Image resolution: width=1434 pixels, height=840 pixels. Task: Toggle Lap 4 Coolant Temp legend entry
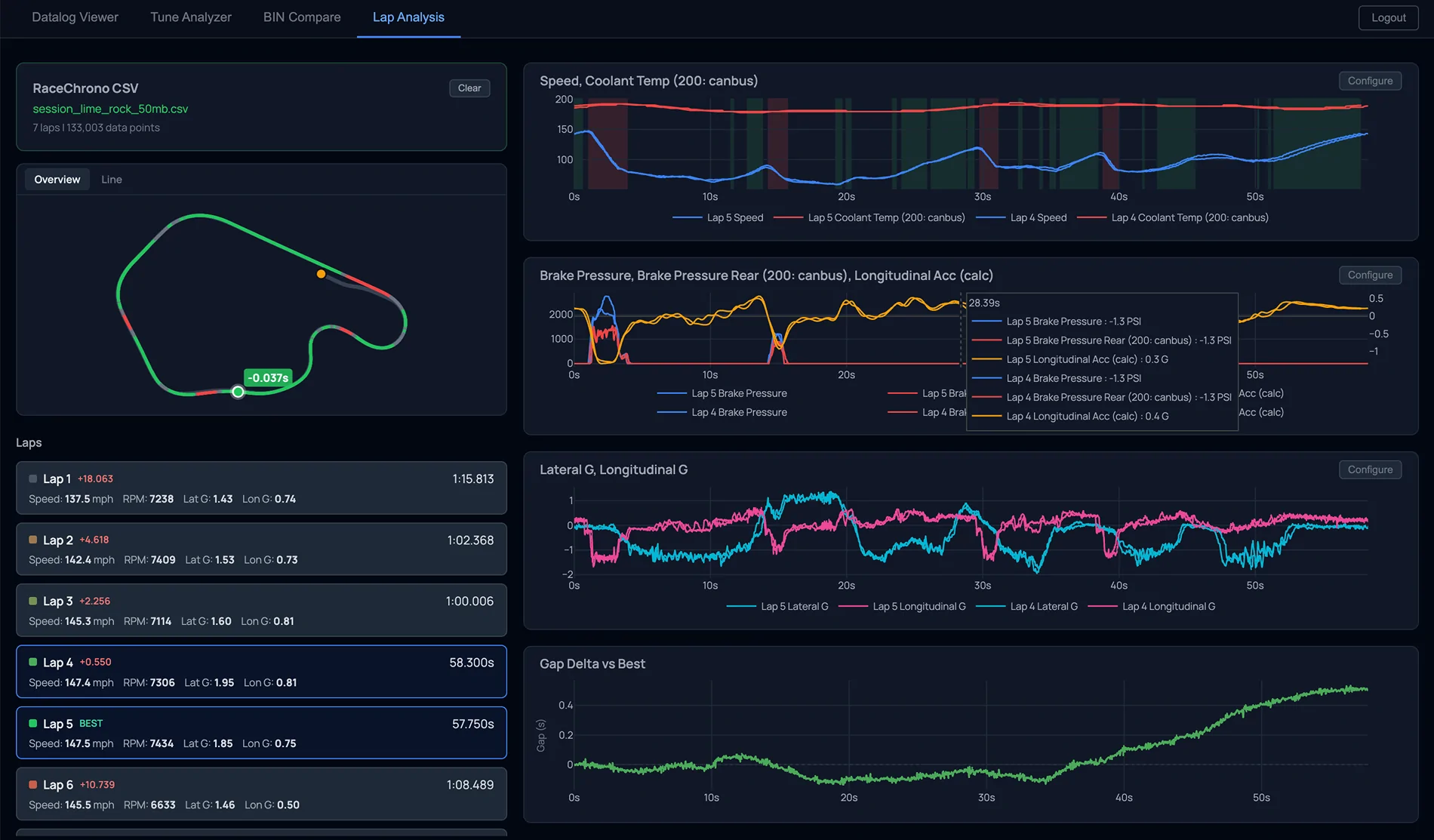(x=1172, y=217)
